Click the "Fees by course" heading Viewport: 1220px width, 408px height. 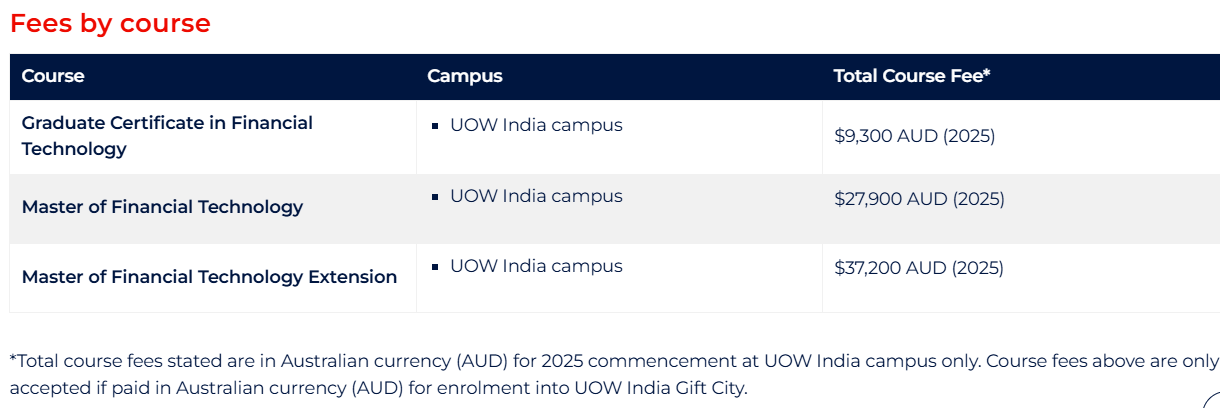(110, 23)
